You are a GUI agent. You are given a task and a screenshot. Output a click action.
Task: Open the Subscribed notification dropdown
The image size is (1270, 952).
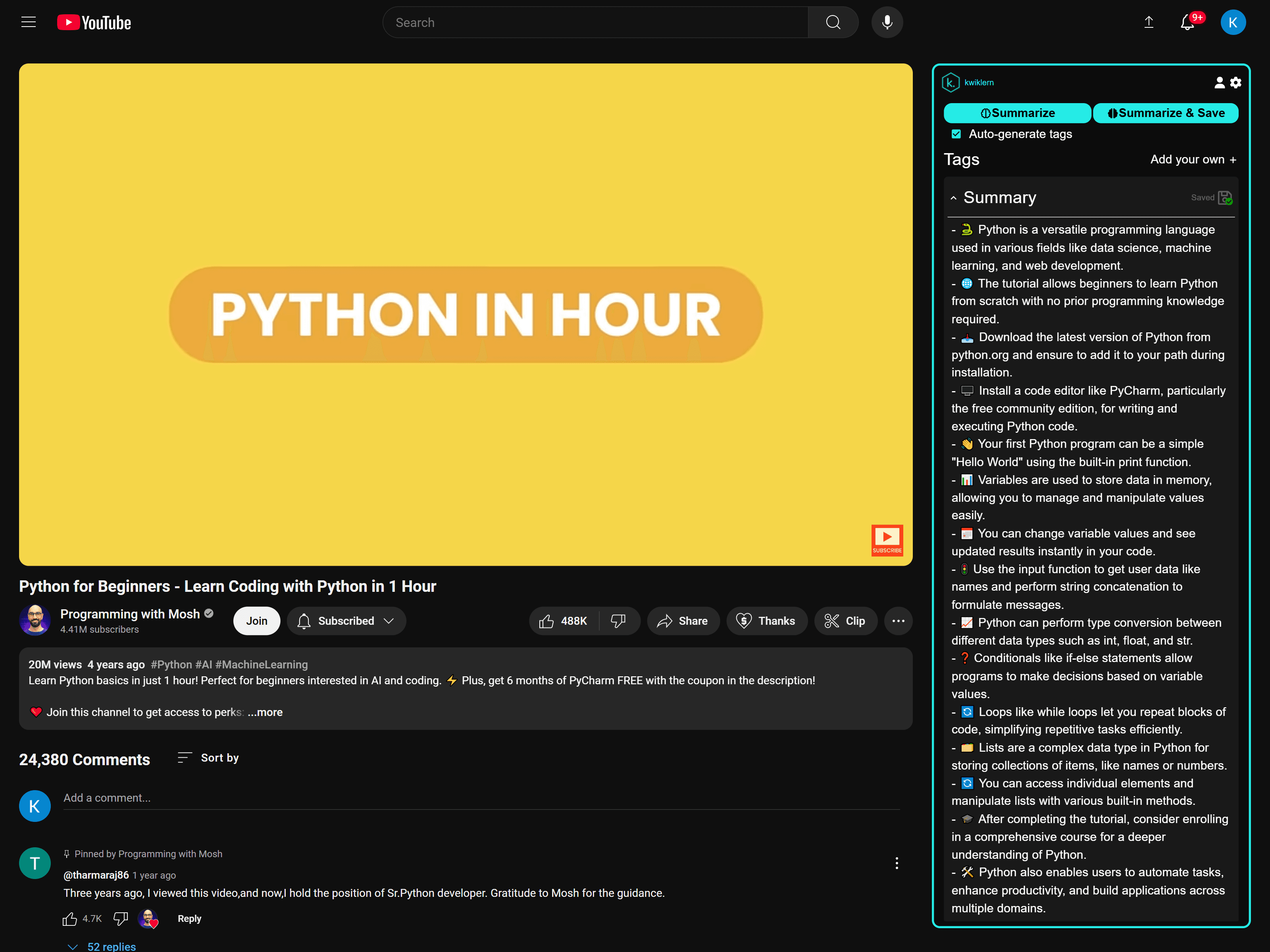tap(346, 621)
